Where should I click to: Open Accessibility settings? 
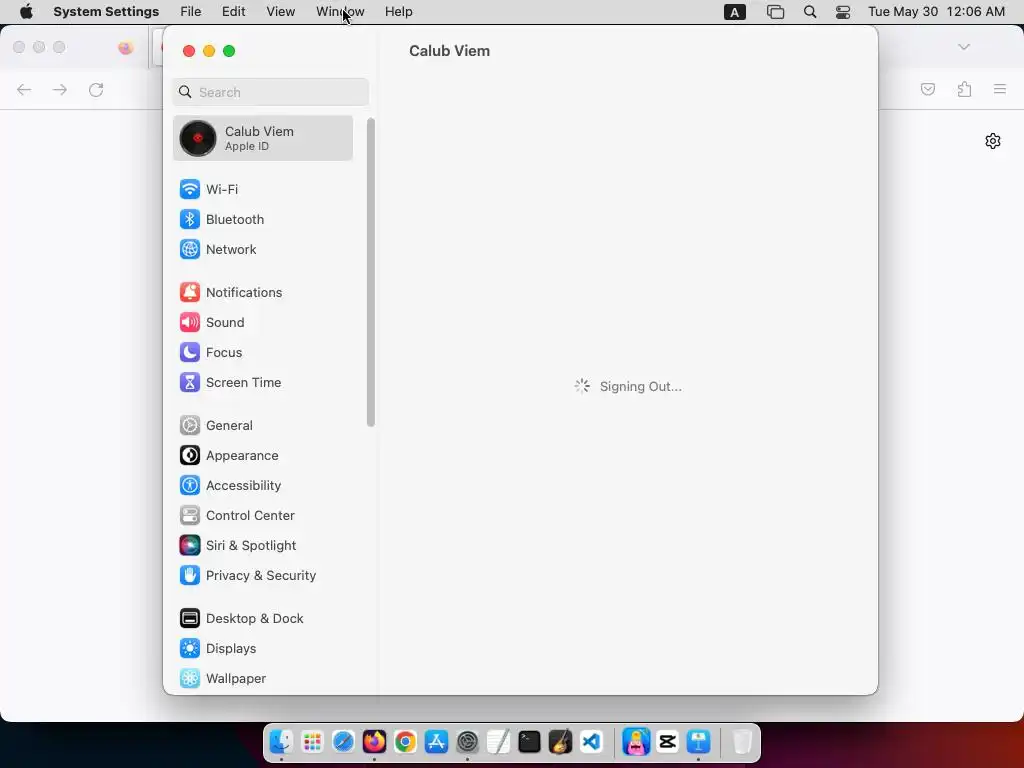point(263,486)
